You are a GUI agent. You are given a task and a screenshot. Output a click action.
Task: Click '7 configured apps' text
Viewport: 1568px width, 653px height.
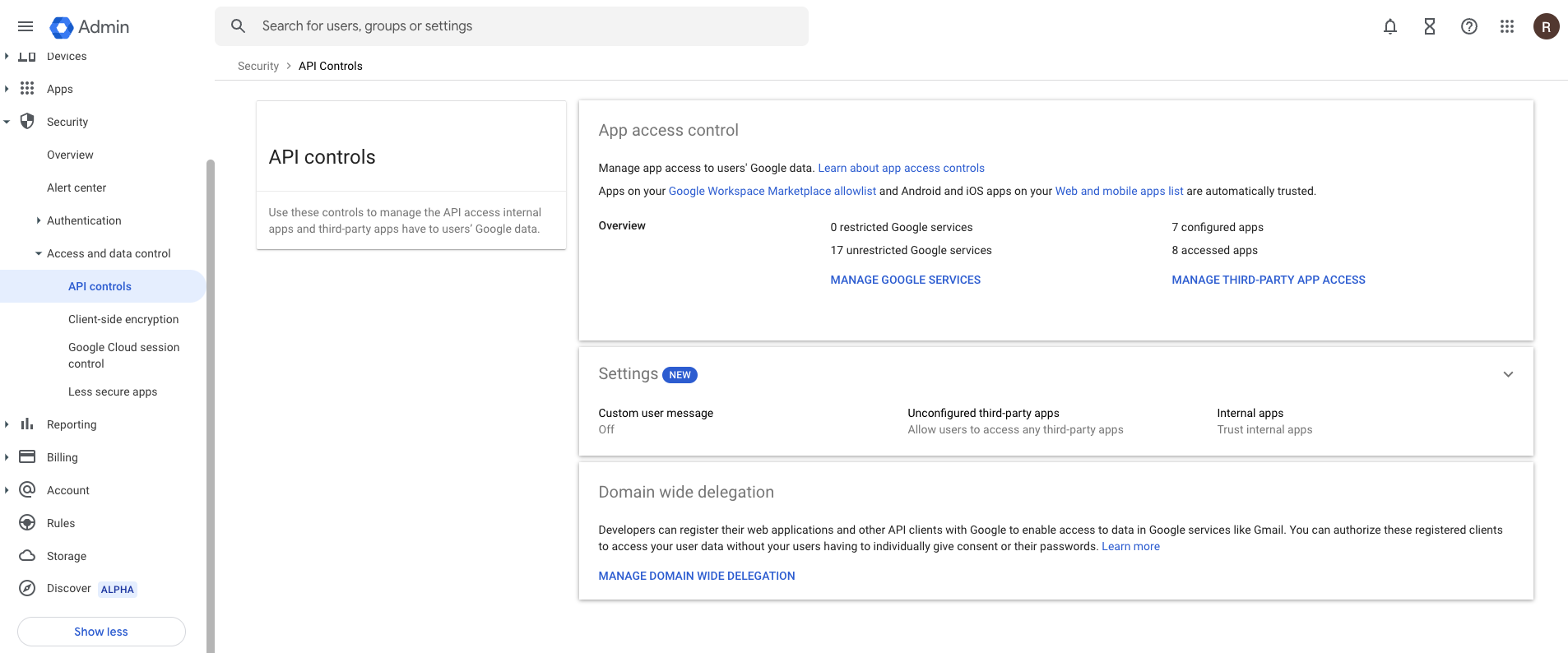pos(1218,227)
